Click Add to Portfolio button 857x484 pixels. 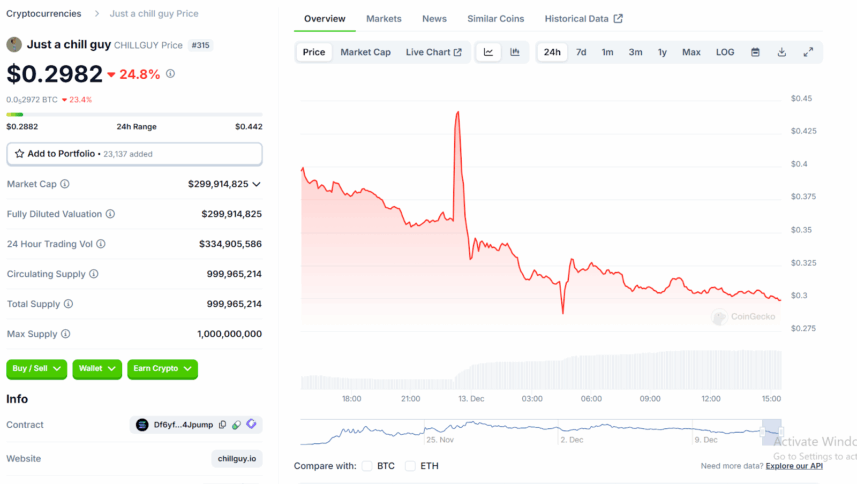pos(134,154)
